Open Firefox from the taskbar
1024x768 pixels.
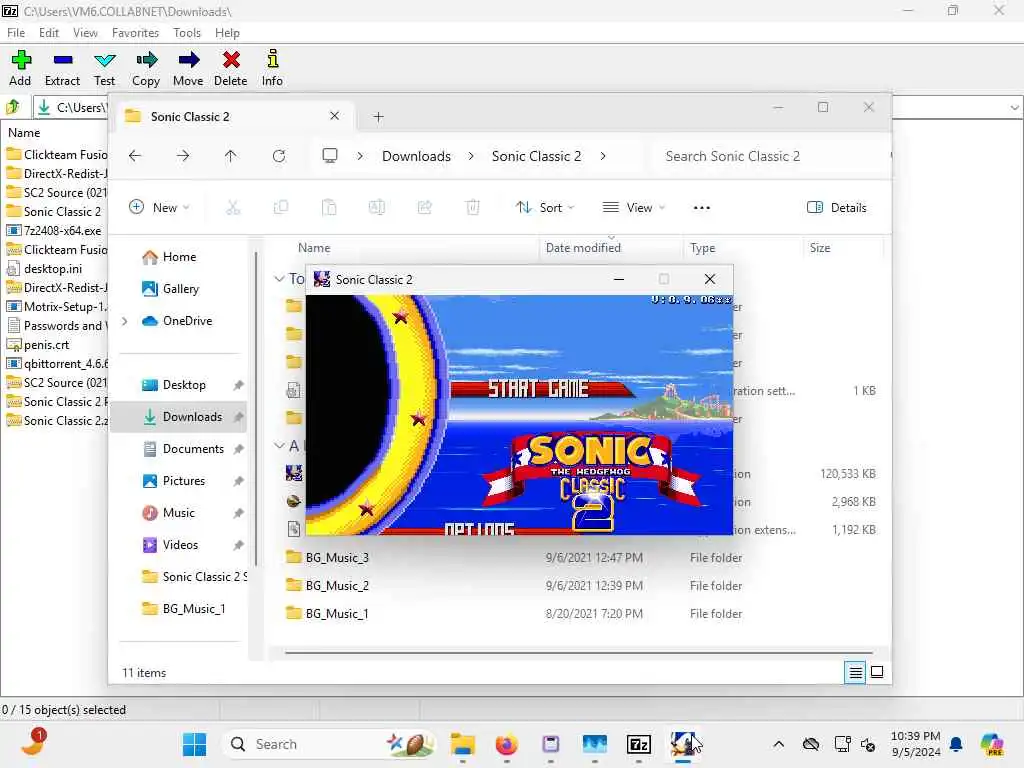(x=506, y=744)
